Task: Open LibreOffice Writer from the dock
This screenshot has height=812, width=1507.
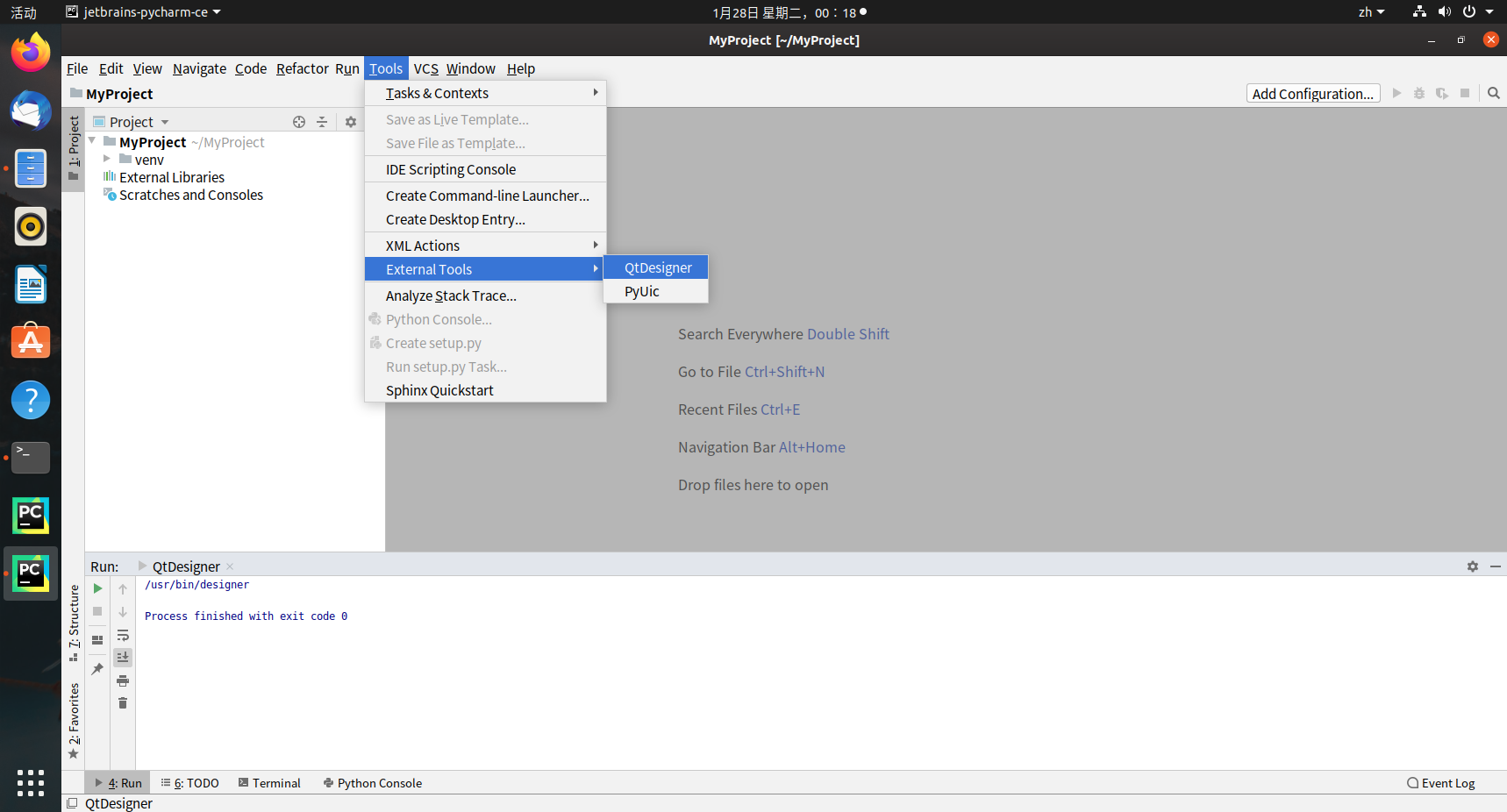Action: (31, 284)
